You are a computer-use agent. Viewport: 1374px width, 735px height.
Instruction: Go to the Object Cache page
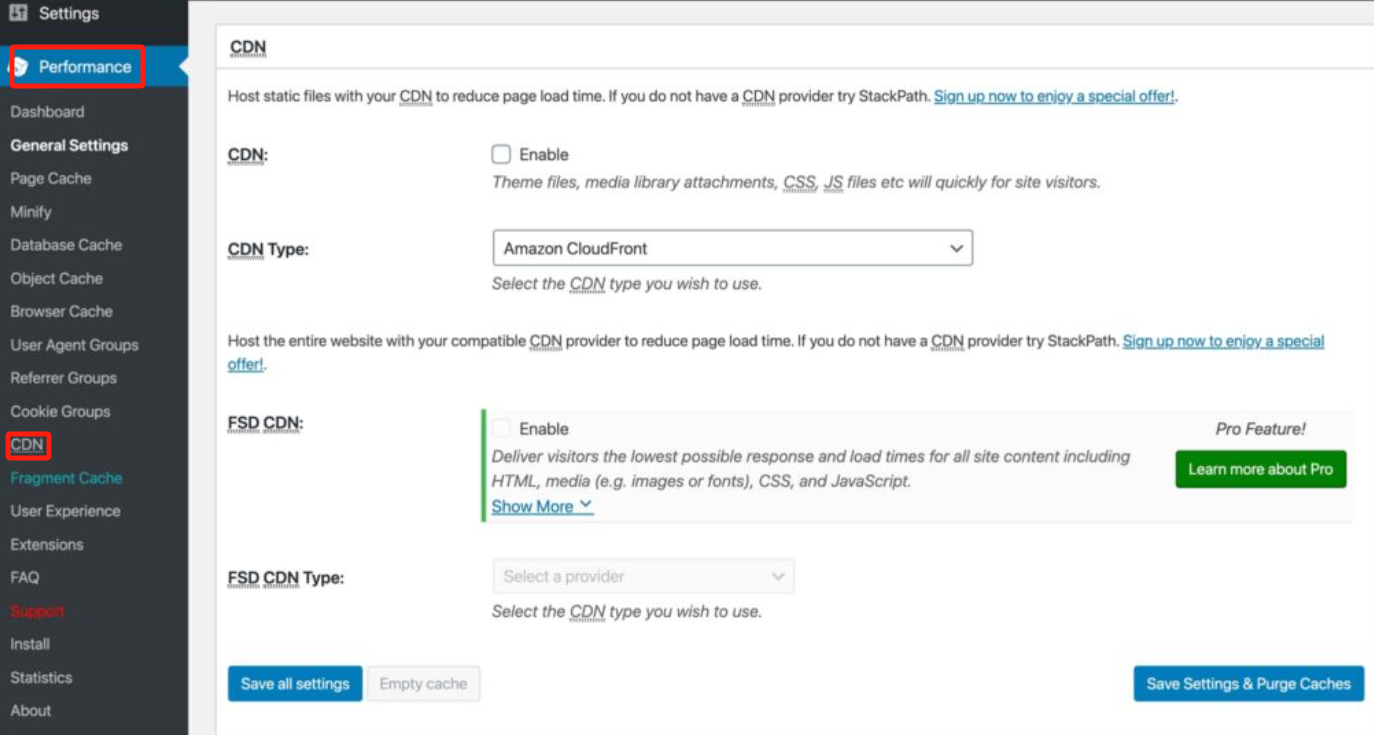[55, 278]
